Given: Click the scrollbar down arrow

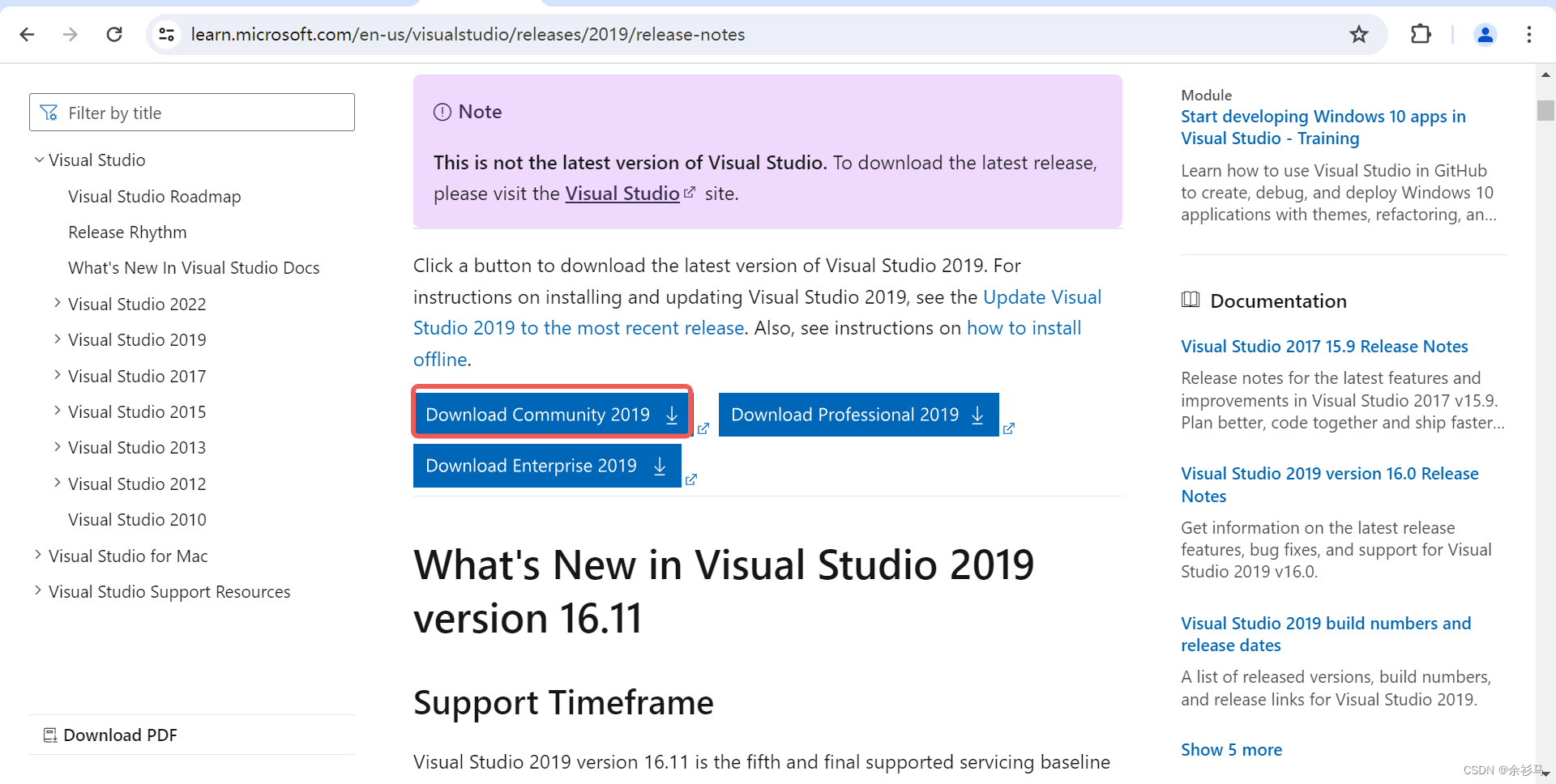Looking at the screenshot, I should pos(1545,774).
